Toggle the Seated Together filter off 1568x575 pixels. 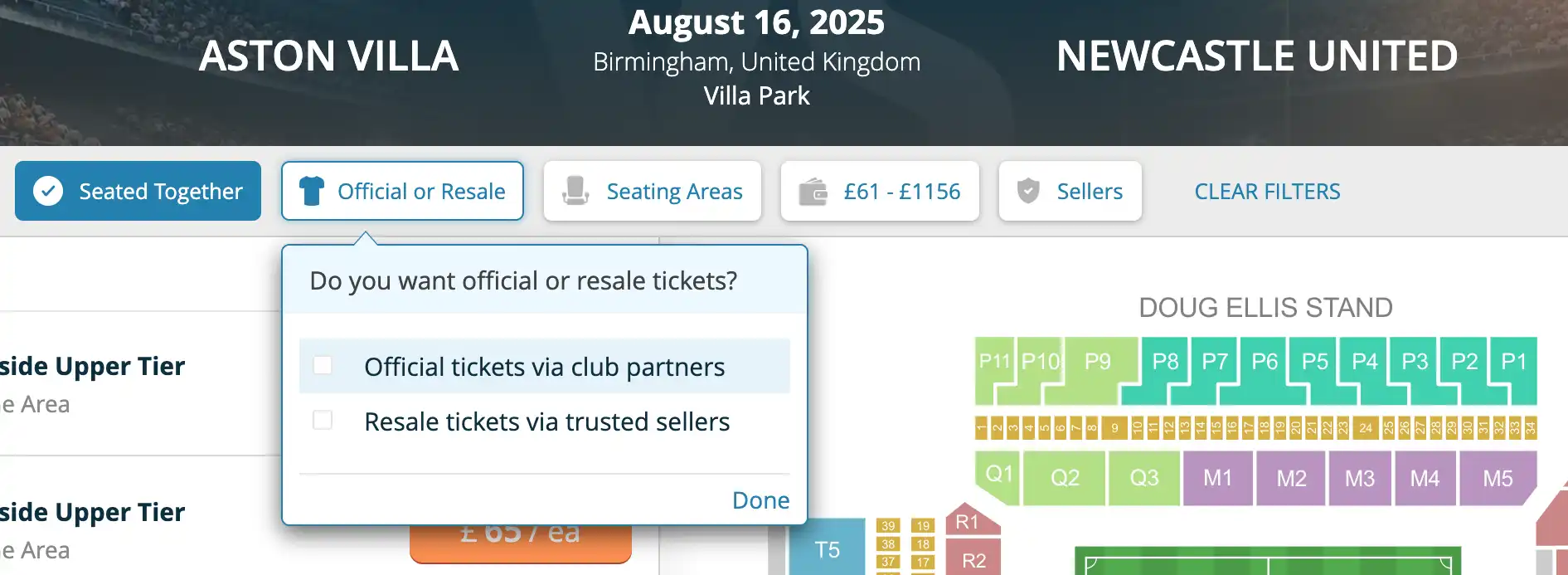[138, 191]
